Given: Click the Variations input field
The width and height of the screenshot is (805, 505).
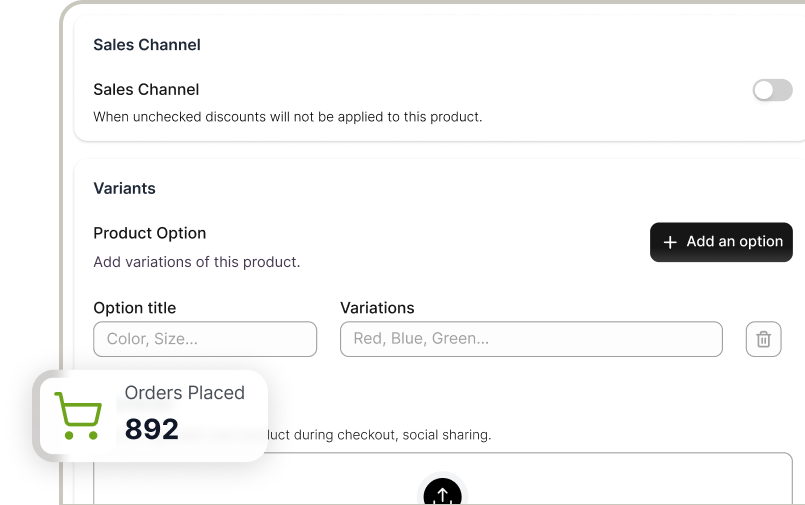Looking at the screenshot, I should [531, 339].
